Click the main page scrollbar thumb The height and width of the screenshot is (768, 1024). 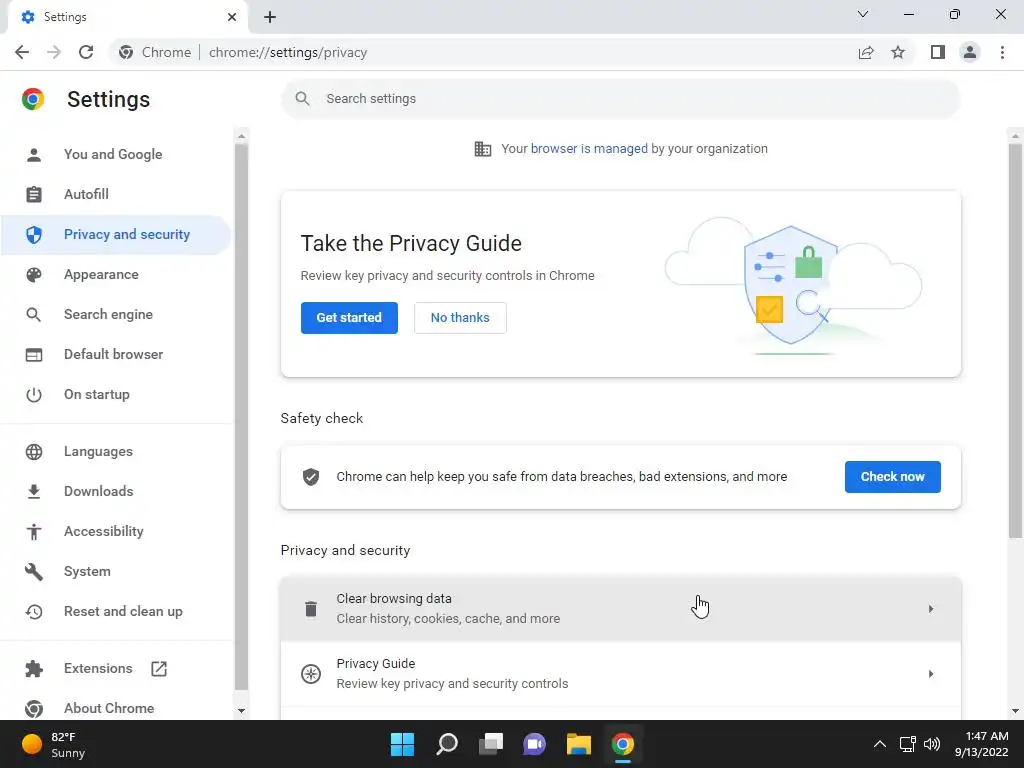point(1014,340)
